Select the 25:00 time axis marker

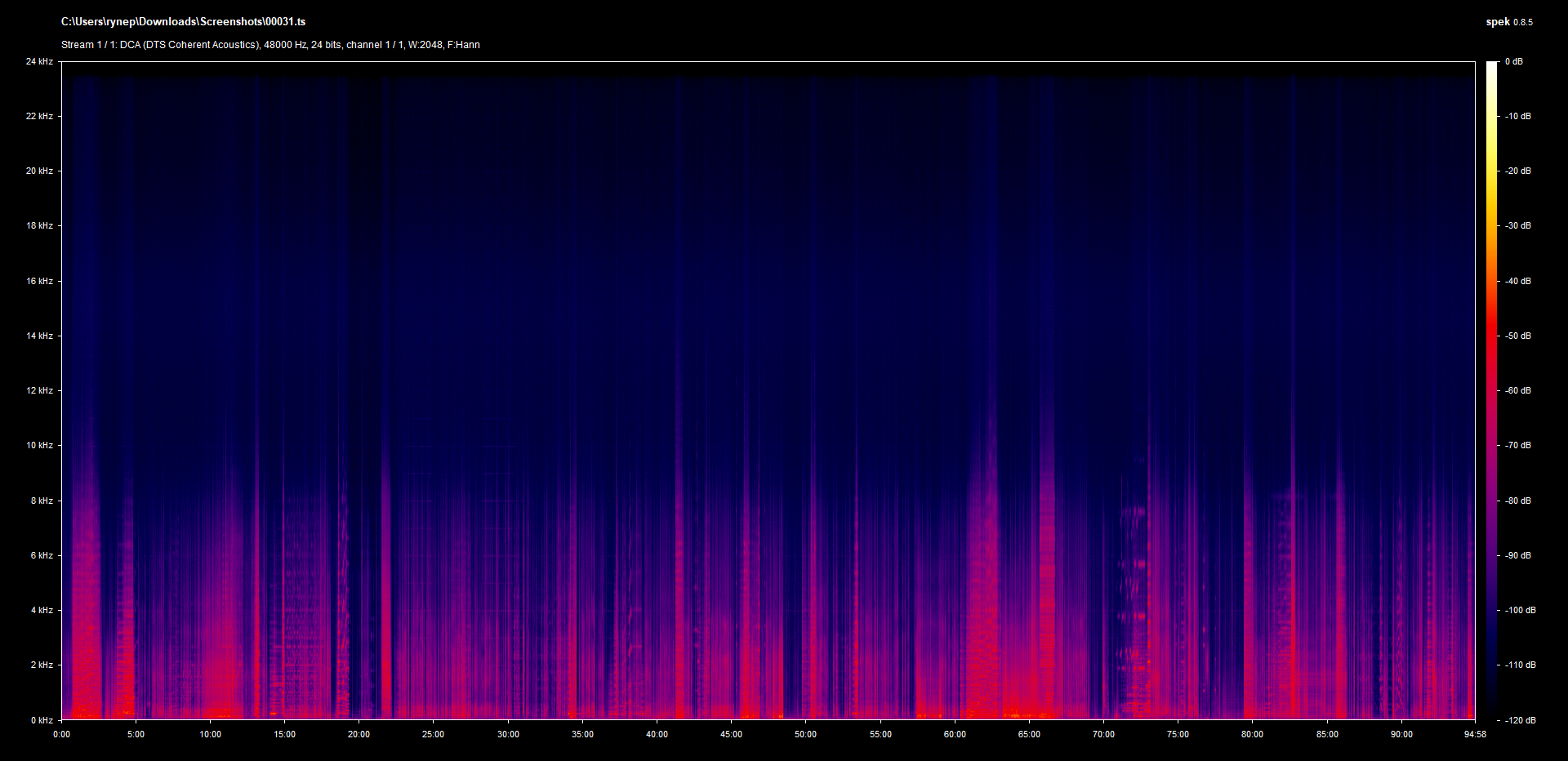[433, 734]
